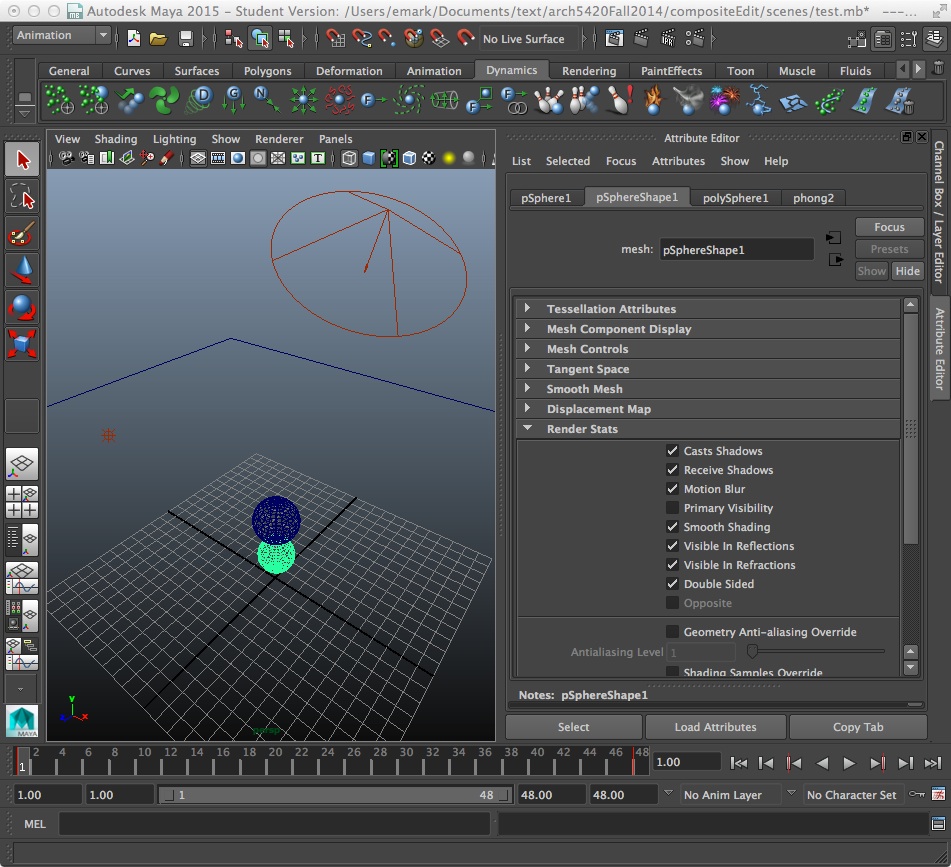Uncheck Motion Blur
Viewport: 951px width, 867px height.
point(672,489)
